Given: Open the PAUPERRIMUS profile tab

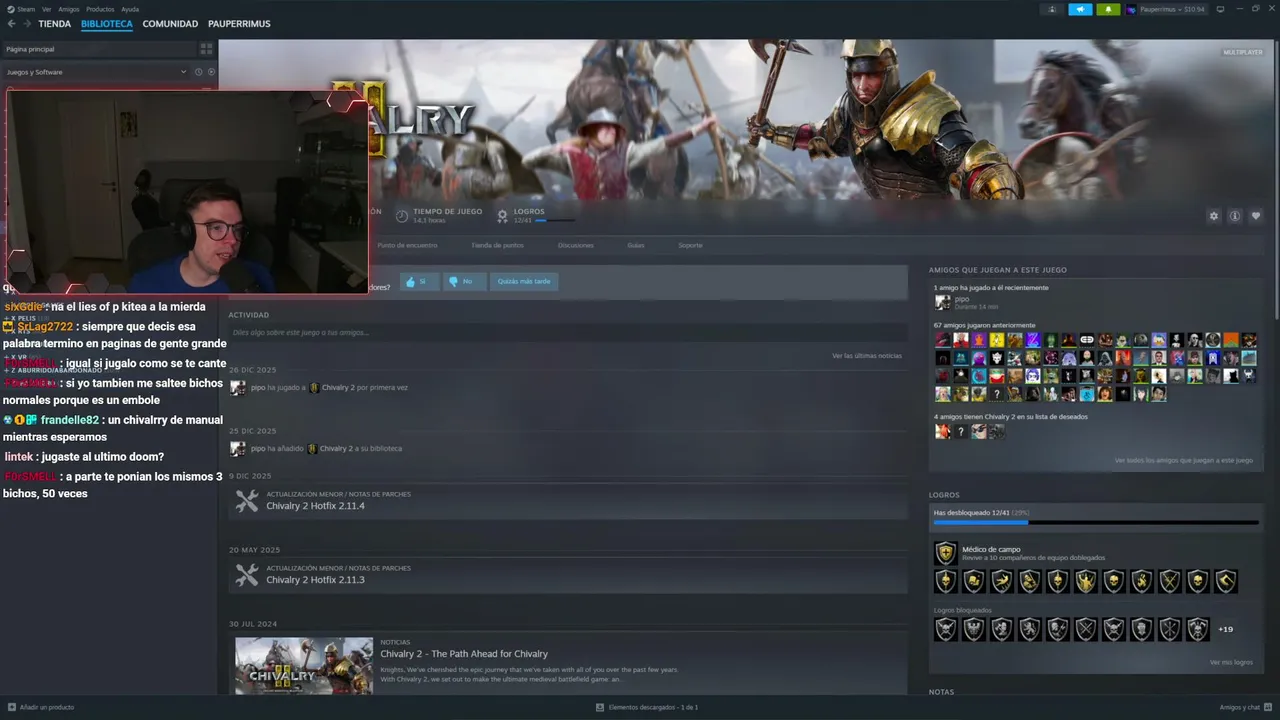Looking at the screenshot, I should 239,24.
